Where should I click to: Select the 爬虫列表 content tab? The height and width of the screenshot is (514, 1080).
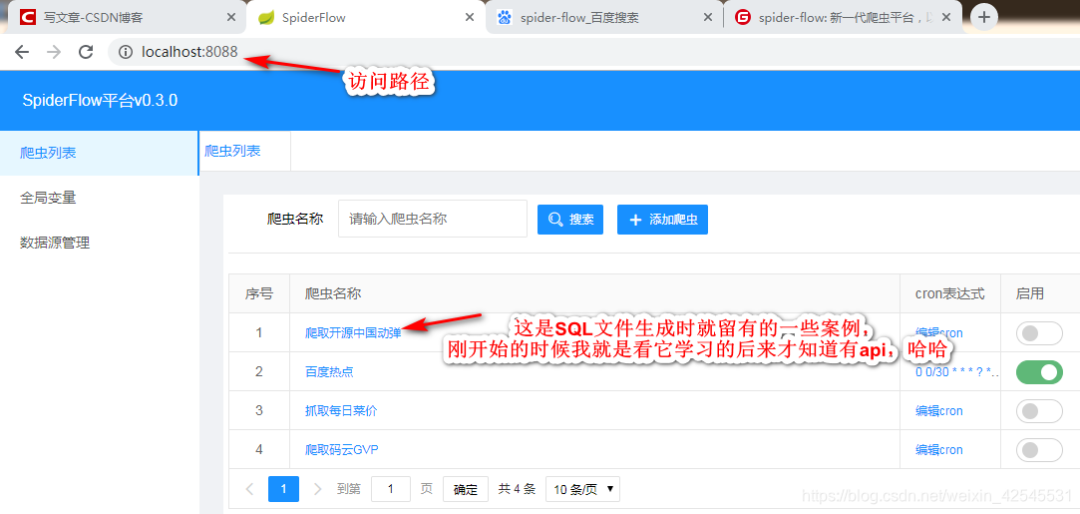point(233,151)
